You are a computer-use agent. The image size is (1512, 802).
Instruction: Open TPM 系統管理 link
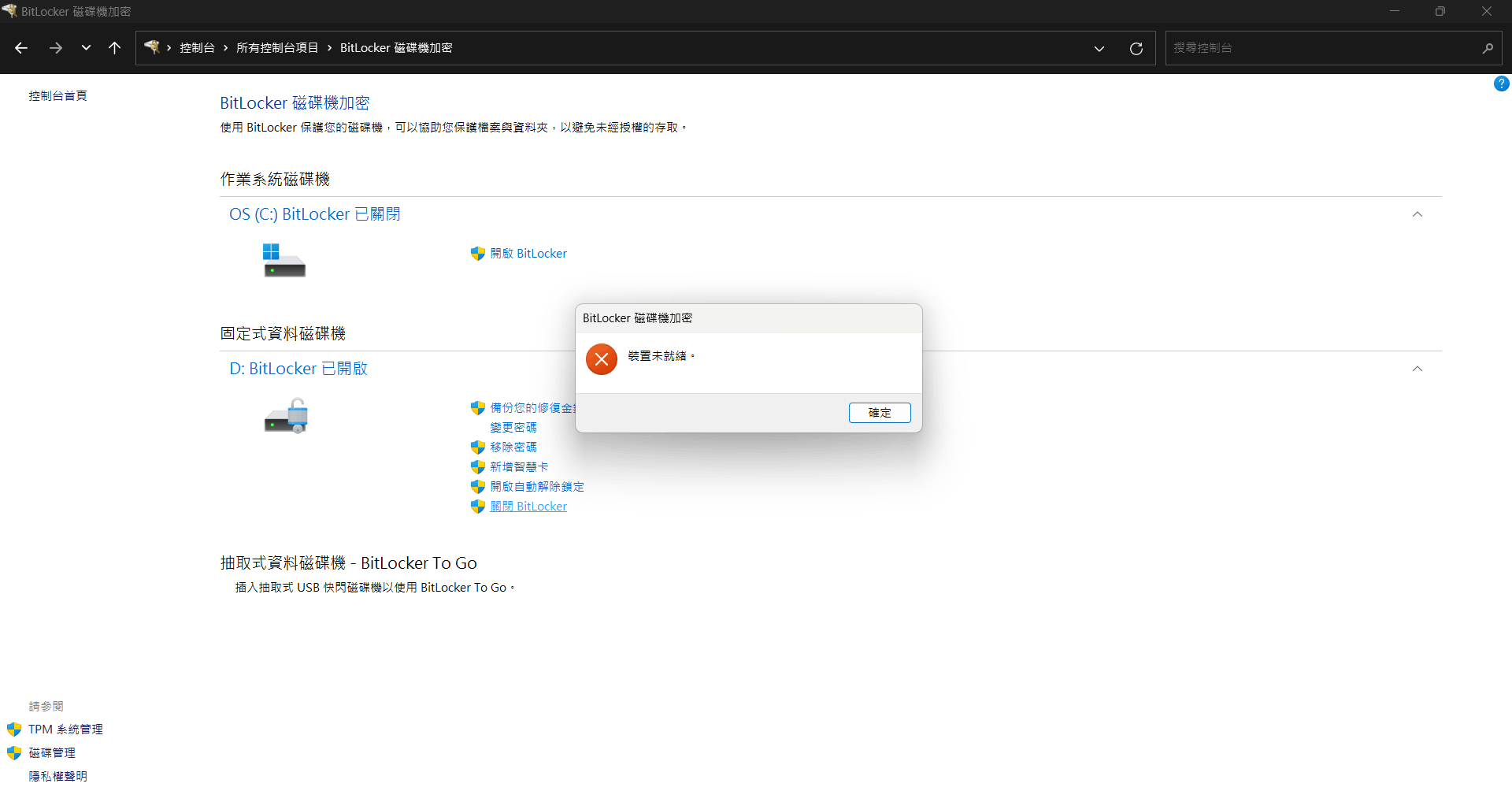[66, 730]
